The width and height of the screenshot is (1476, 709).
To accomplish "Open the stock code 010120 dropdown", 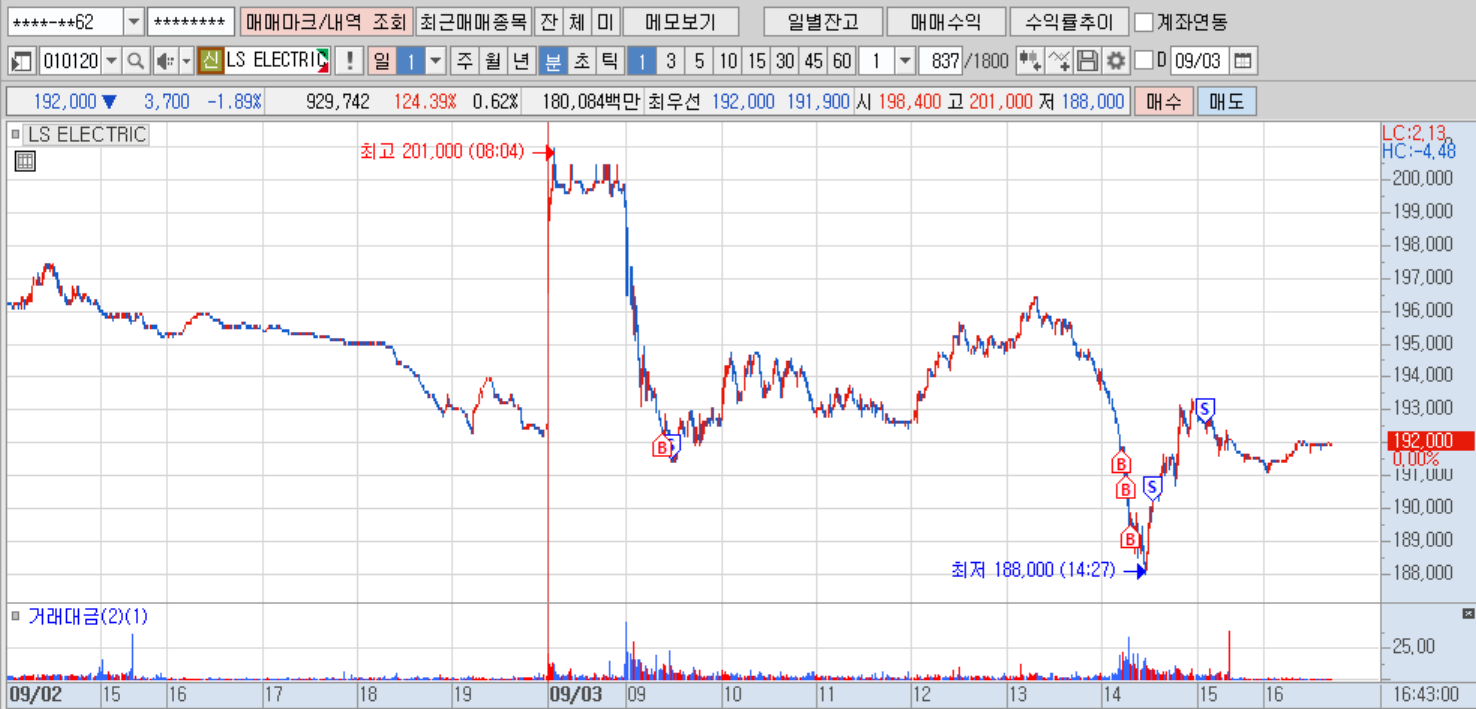I will tap(111, 61).
